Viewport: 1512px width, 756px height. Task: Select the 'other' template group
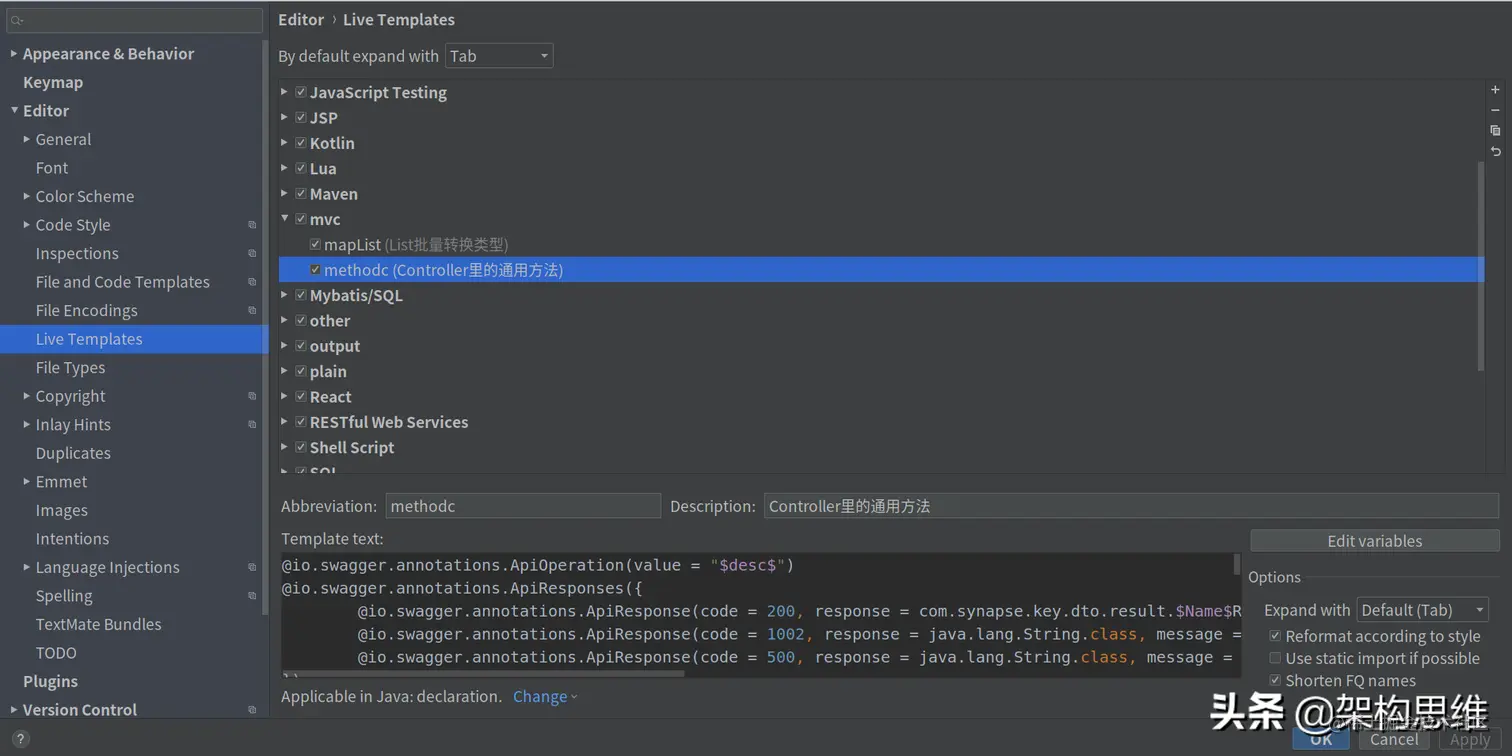click(330, 321)
